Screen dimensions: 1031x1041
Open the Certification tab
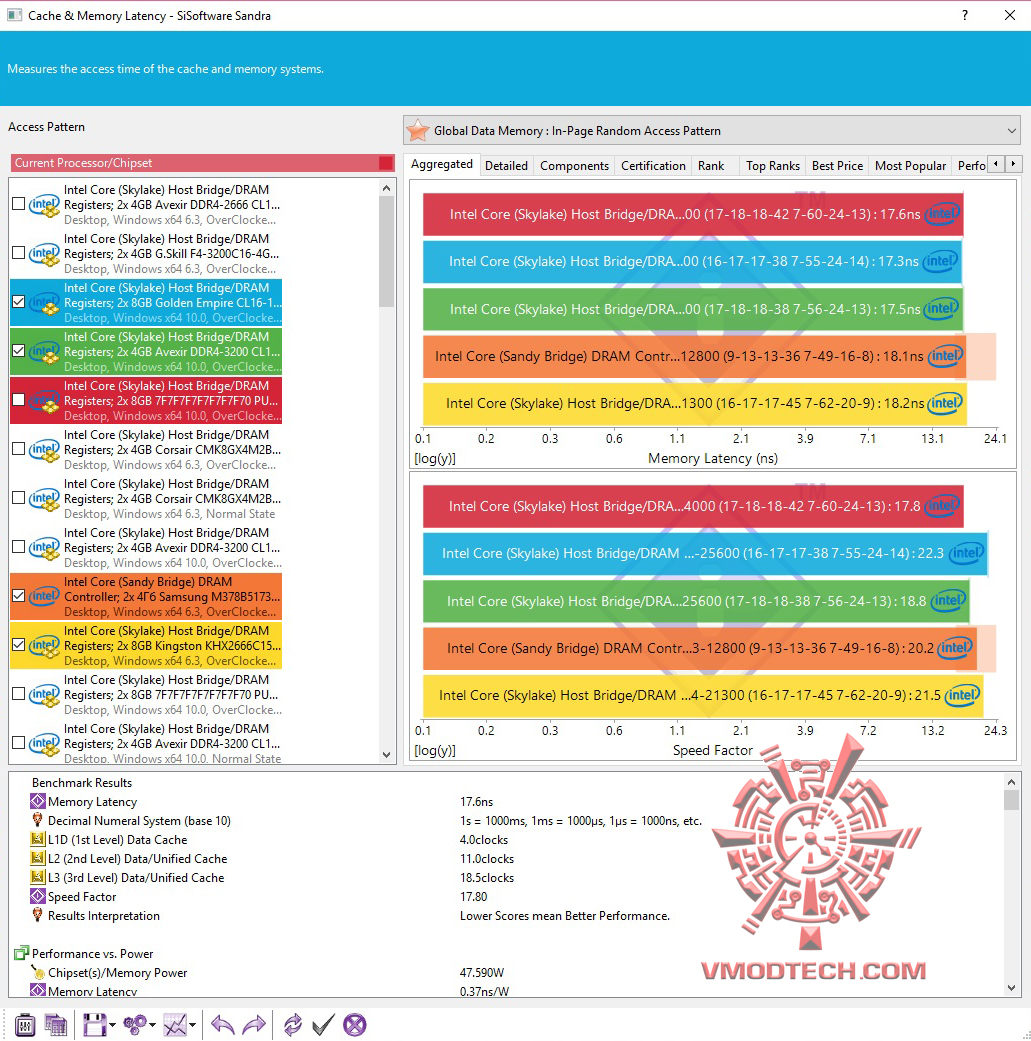[x=653, y=165]
